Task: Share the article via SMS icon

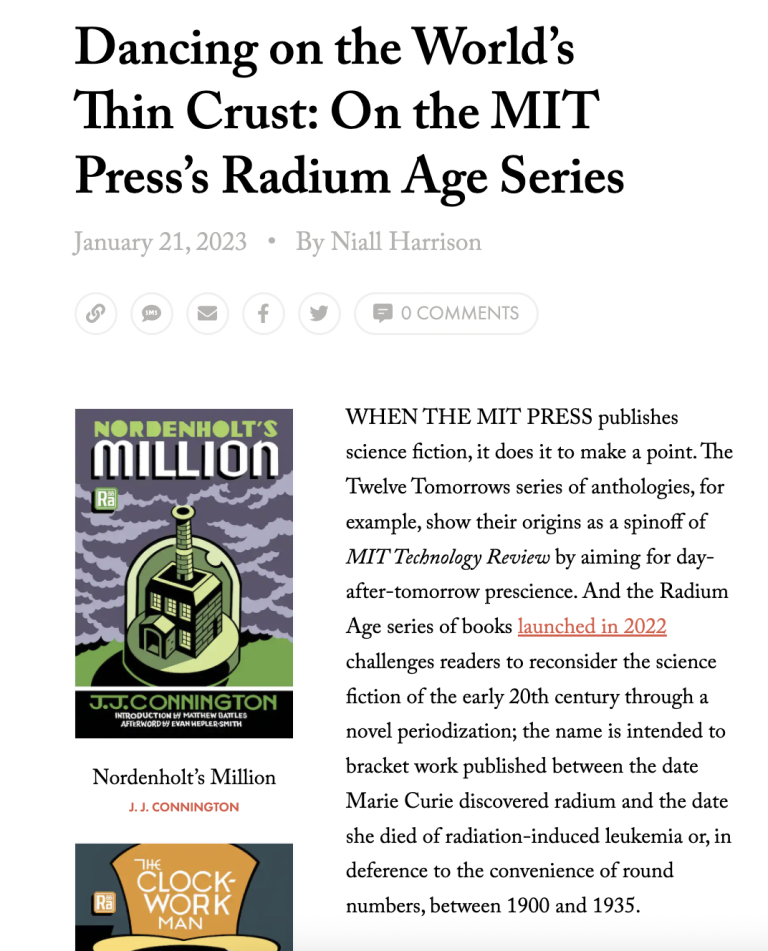Action: click(152, 314)
